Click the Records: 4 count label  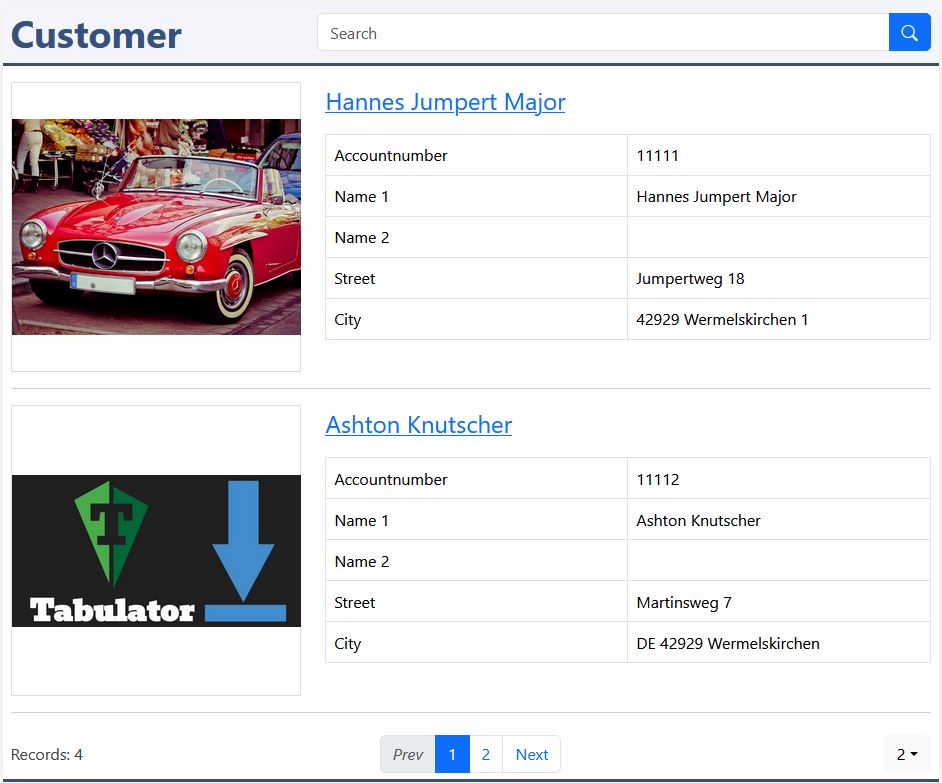[47, 755]
